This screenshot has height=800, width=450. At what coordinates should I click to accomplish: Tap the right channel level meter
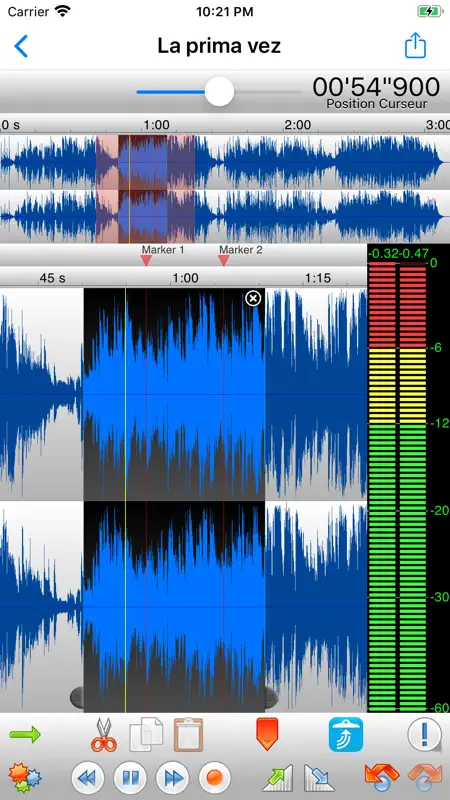[x=412, y=487]
